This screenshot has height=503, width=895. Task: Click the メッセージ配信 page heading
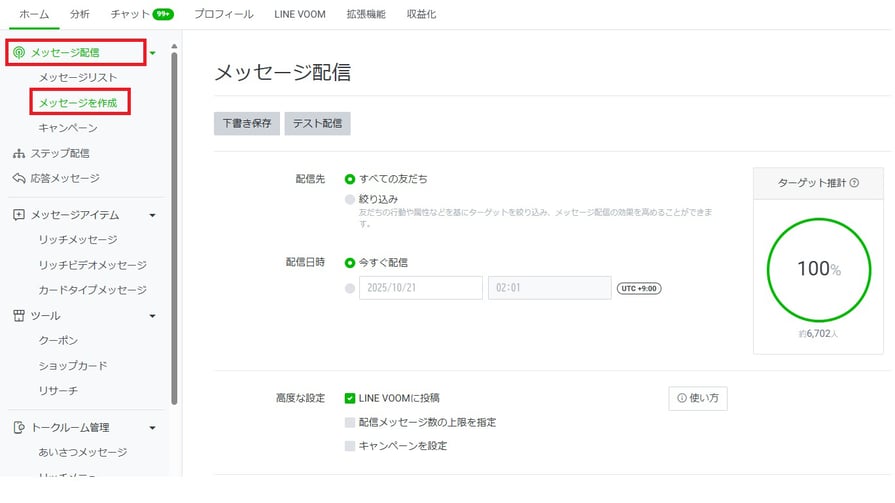pyautogui.click(x=283, y=73)
